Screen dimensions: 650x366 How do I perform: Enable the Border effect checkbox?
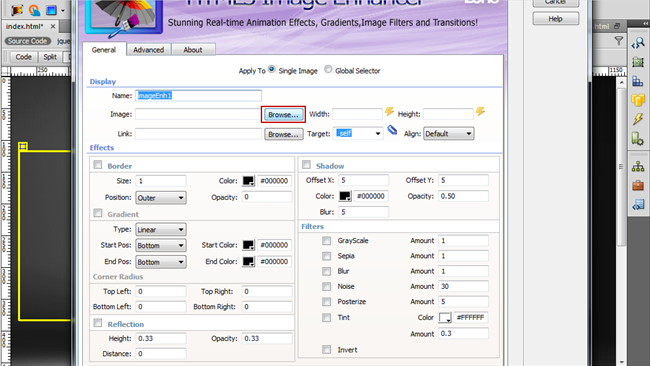click(98, 165)
